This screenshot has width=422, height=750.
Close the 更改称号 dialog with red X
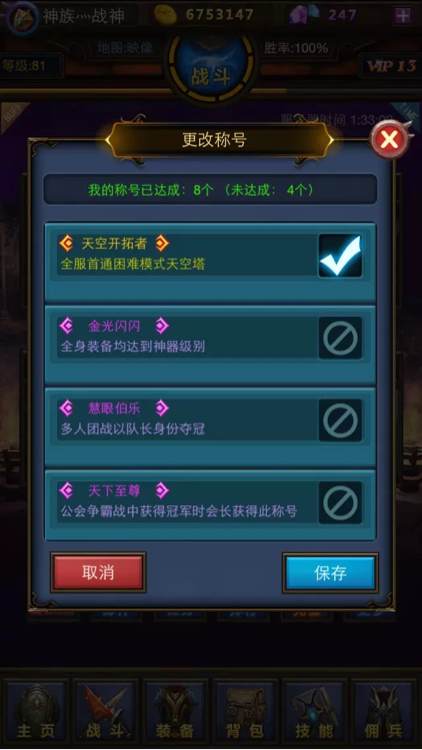click(x=390, y=140)
